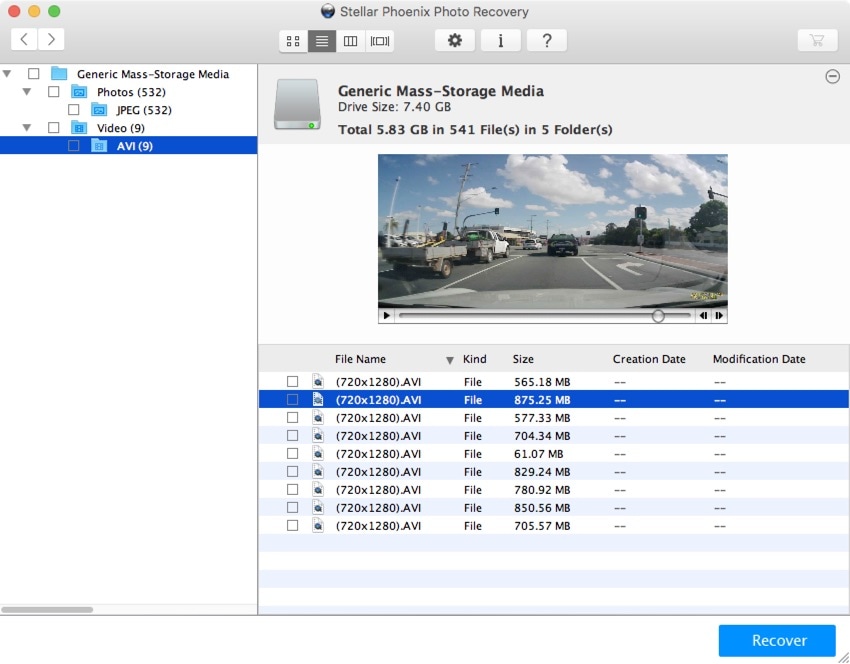The image size is (850, 664).
Task: Click the Photos folder icon
Action: pos(79,92)
